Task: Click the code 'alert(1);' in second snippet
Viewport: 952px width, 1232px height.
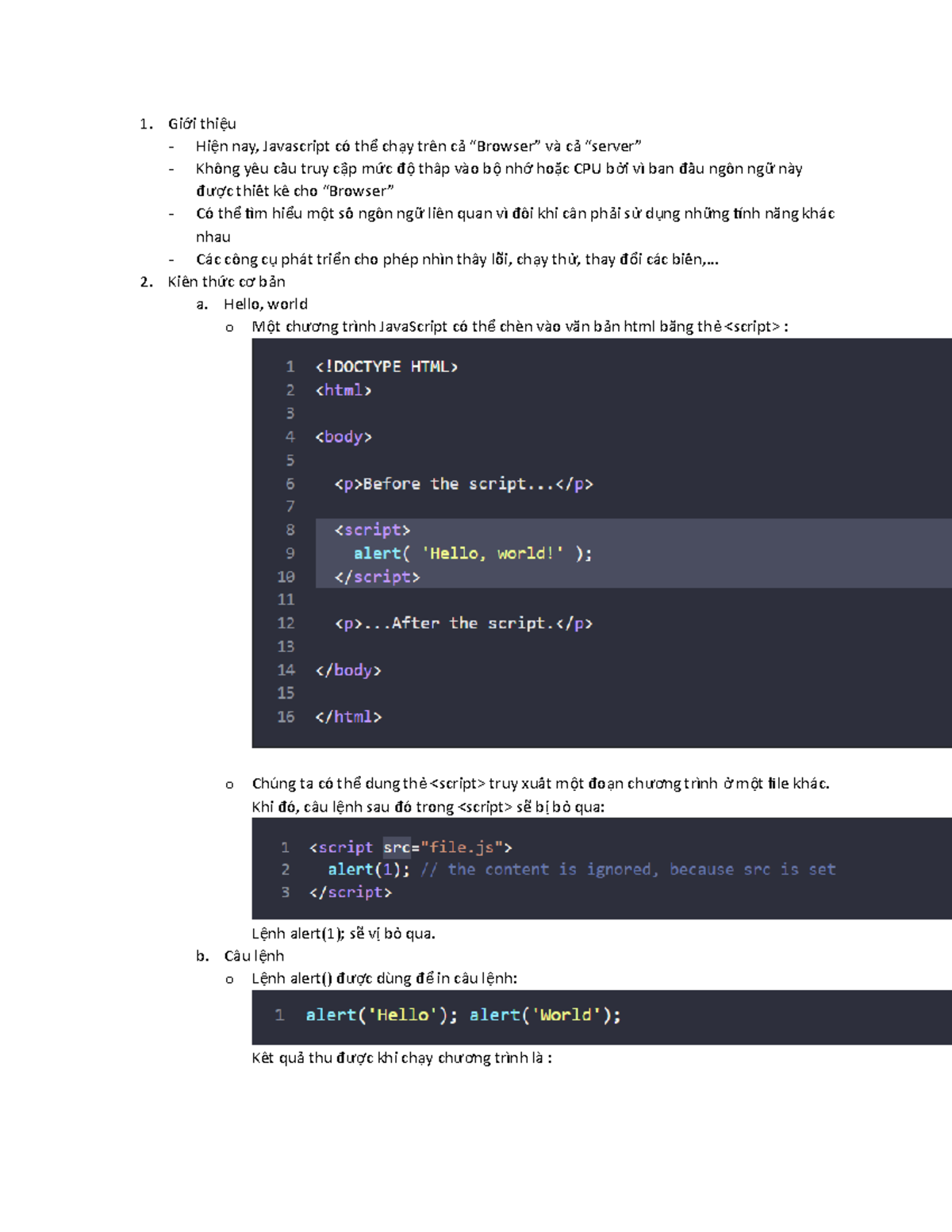Action: point(369,869)
